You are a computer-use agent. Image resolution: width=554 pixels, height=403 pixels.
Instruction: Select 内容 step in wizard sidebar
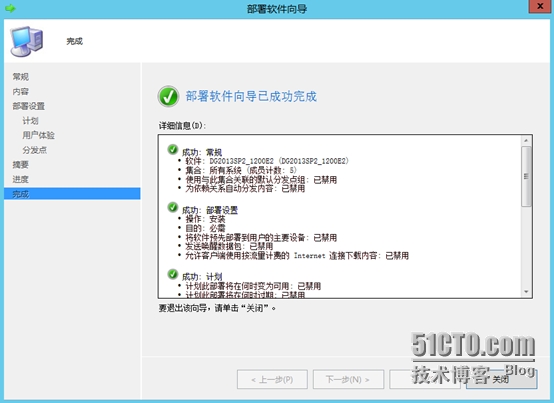click(20, 91)
